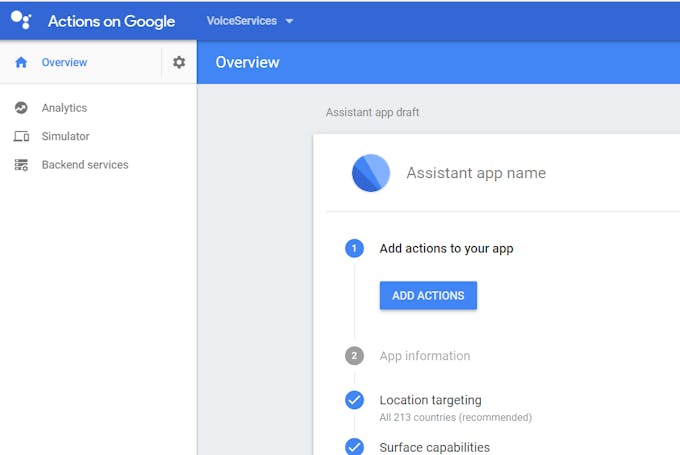The height and width of the screenshot is (455, 680).
Task: Open the Location targeting step
Action: pyautogui.click(x=430, y=400)
